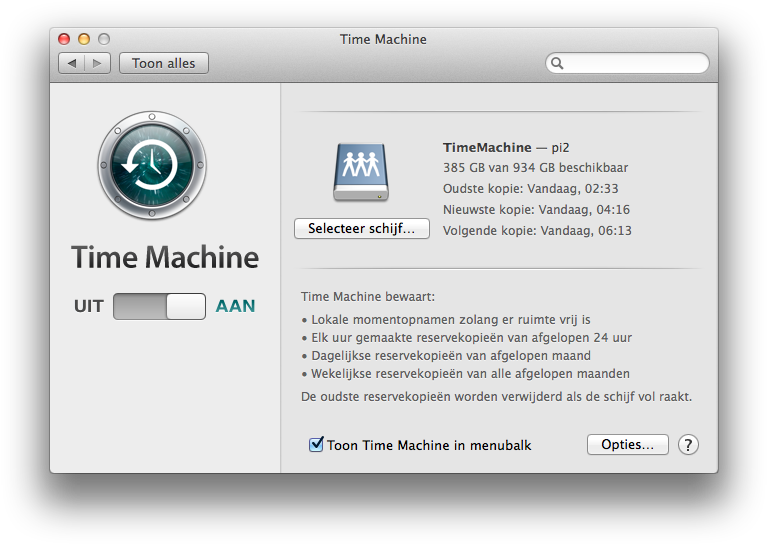Click the Lokale momentopnamen bullet line
Screen dimensions: 767x544
pyautogui.click(x=446, y=319)
